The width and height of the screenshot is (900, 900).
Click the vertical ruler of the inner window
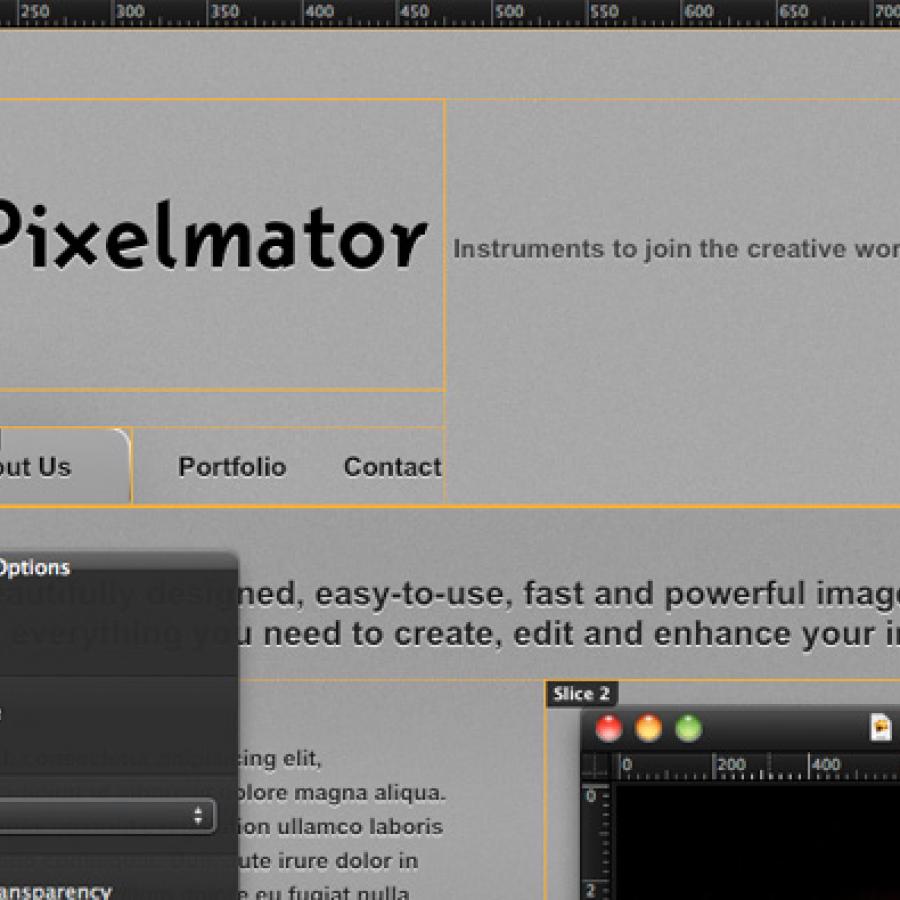(595, 840)
